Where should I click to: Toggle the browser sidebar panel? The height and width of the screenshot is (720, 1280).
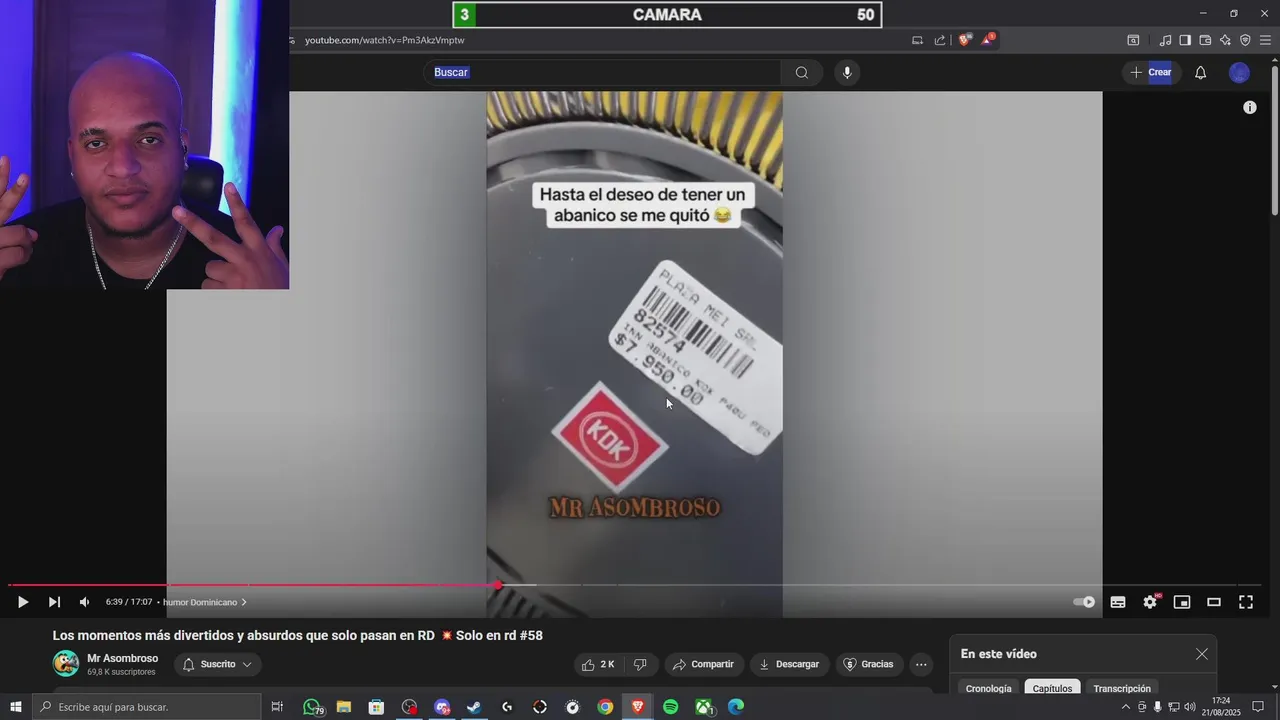(x=1185, y=40)
